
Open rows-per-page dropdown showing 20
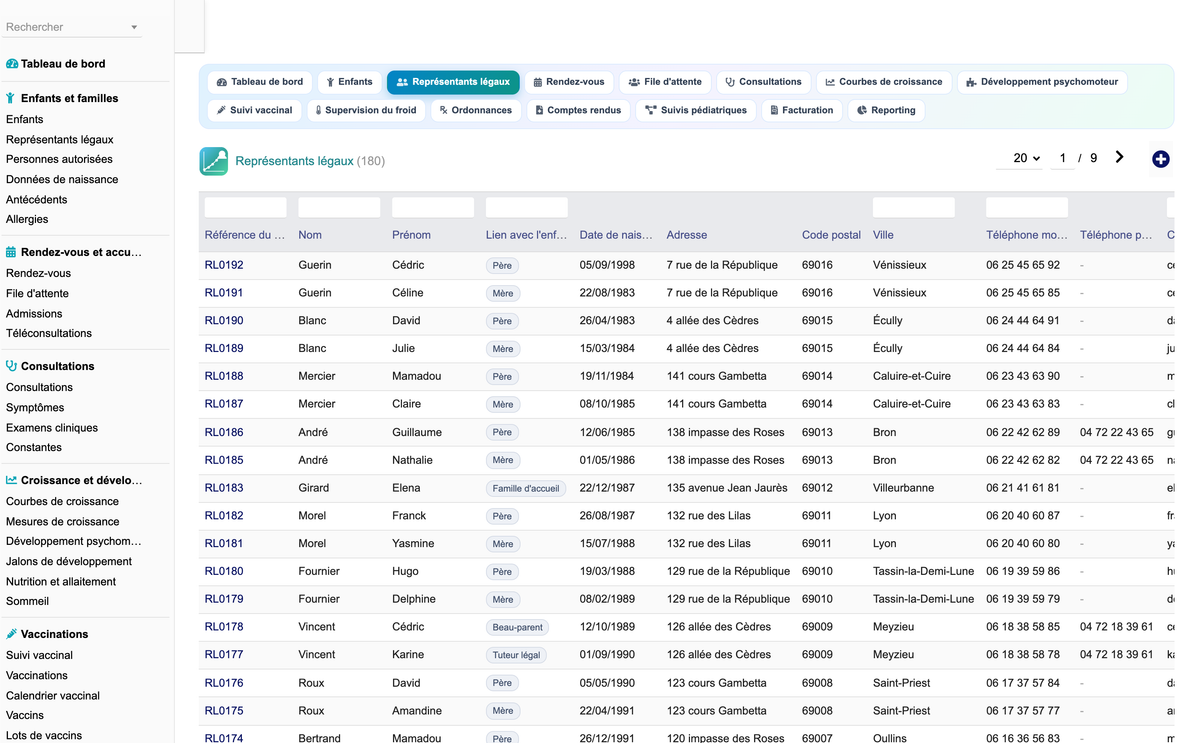[x=1026, y=158]
